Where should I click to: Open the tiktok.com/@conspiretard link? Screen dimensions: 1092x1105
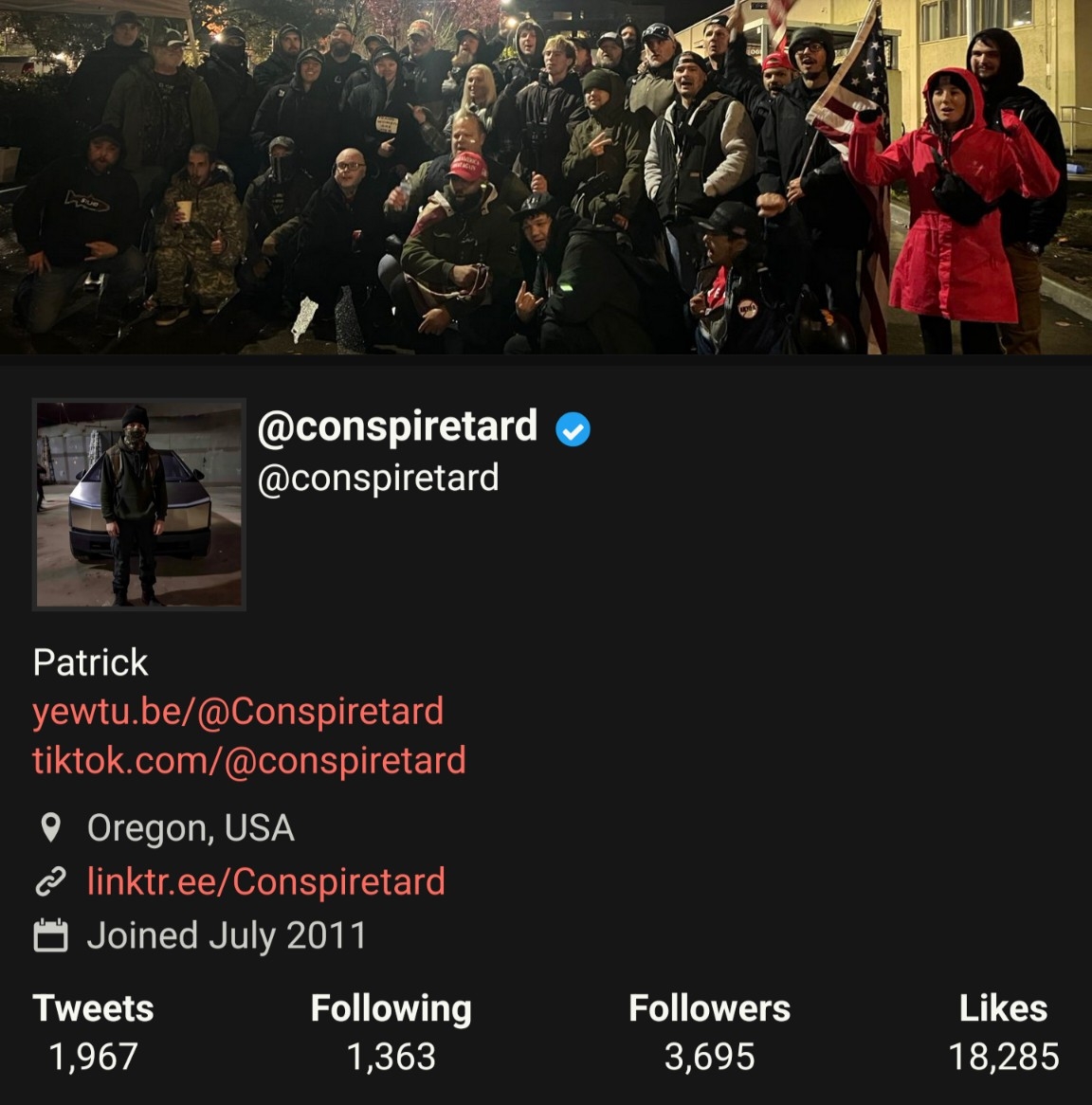pyautogui.click(x=249, y=761)
